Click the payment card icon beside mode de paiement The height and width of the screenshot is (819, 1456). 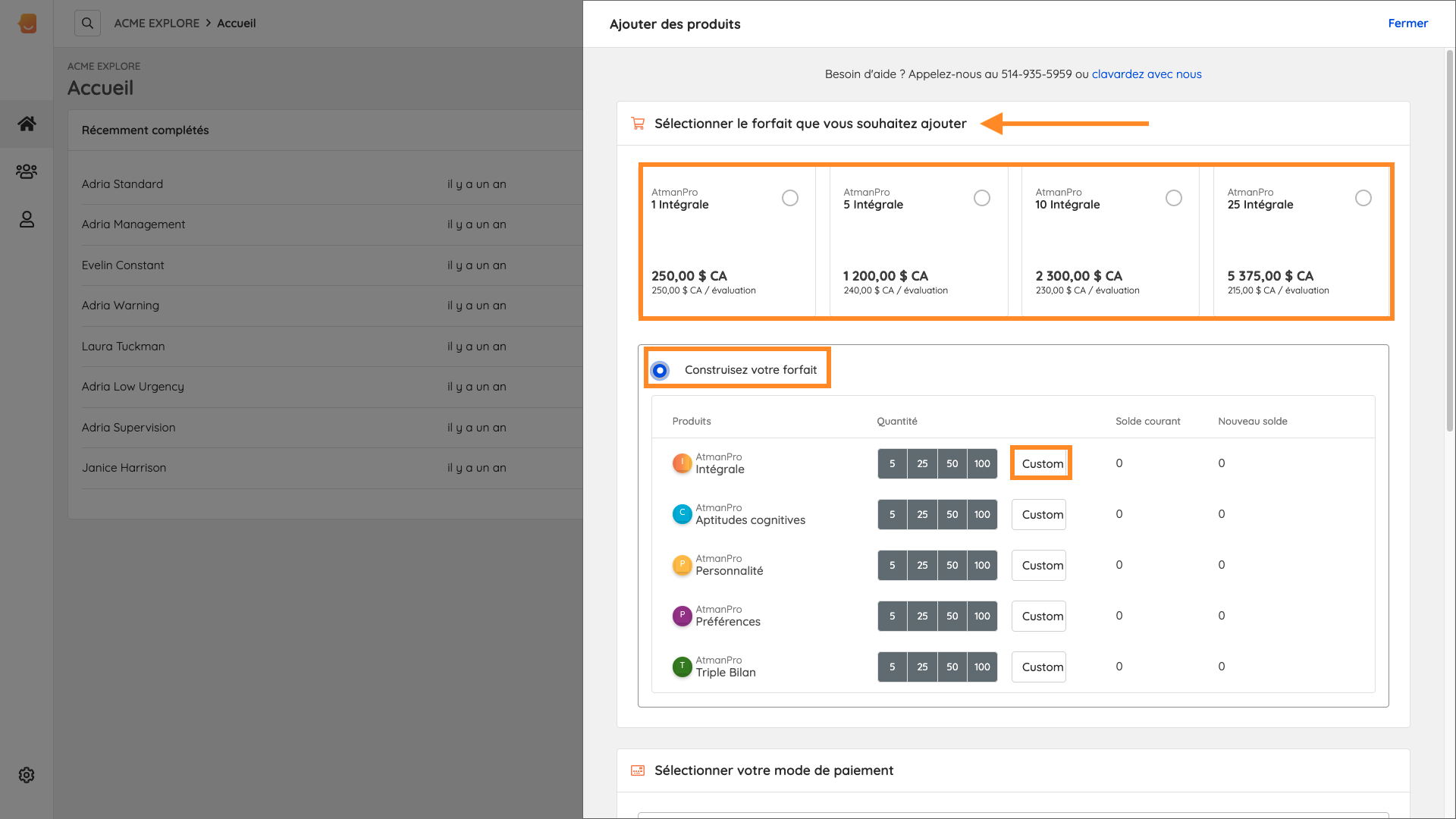(638, 770)
